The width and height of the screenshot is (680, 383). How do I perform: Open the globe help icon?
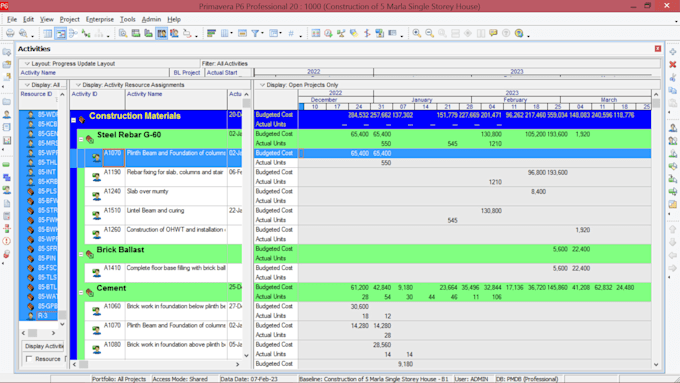(x=519, y=33)
